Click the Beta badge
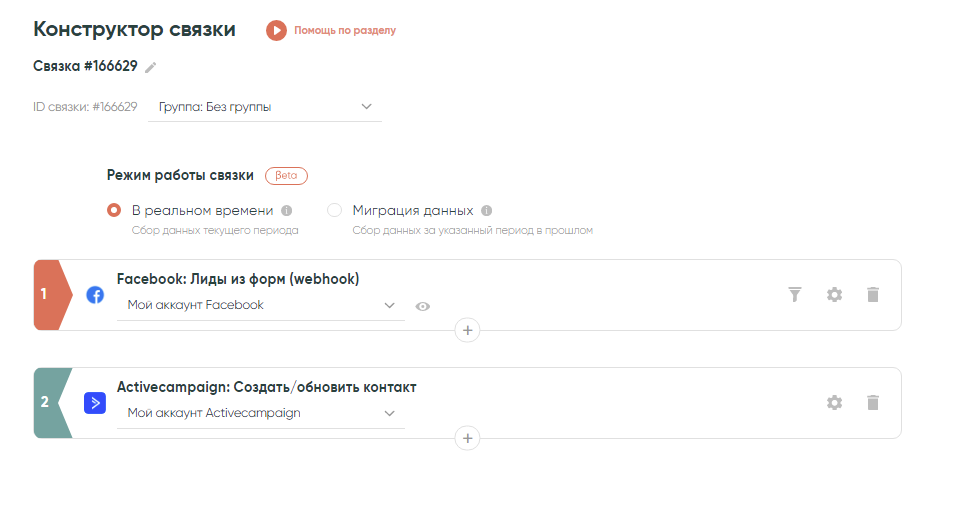Screen dimensions: 955x530 [286, 175]
